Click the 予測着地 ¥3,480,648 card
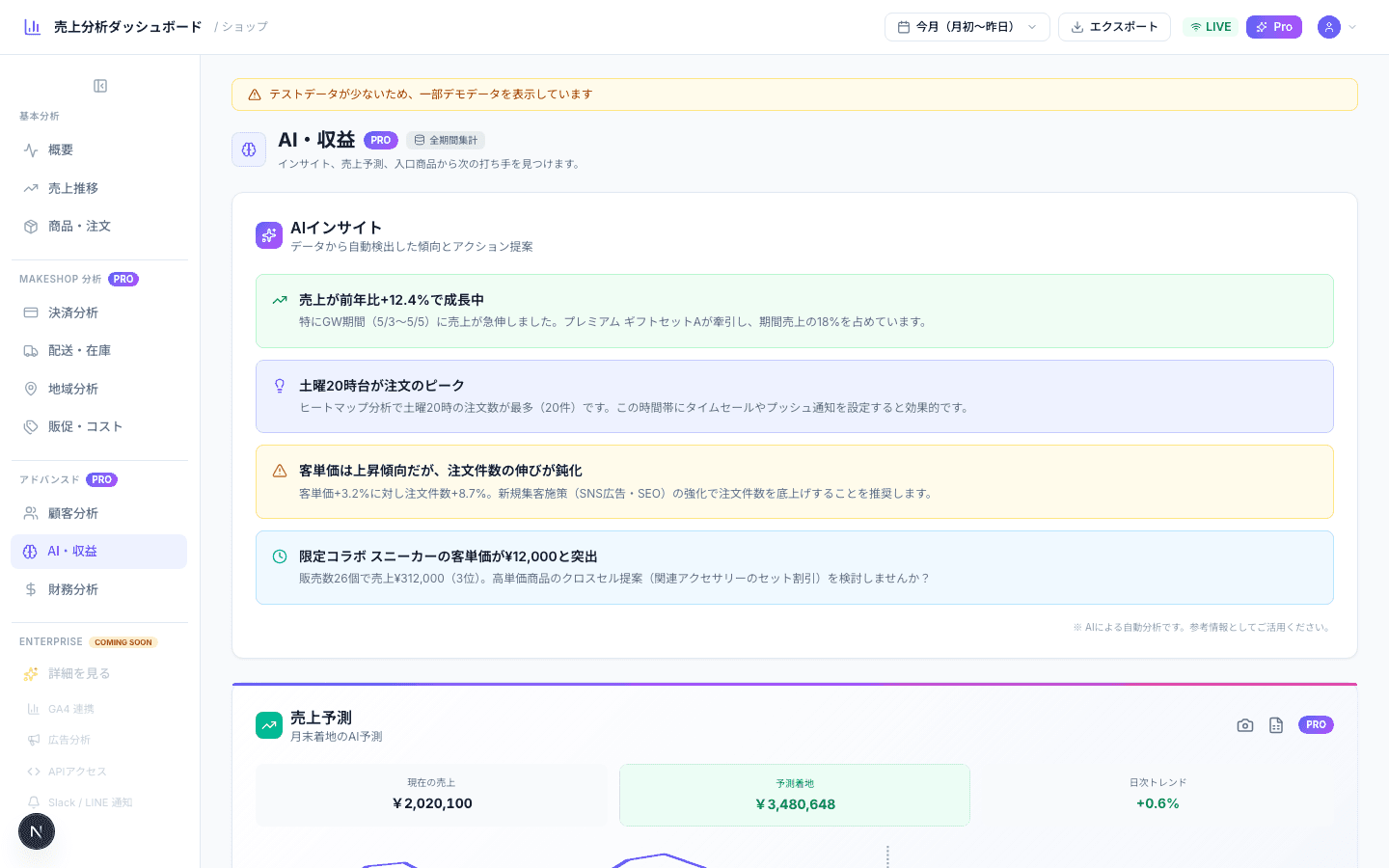 (x=795, y=795)
